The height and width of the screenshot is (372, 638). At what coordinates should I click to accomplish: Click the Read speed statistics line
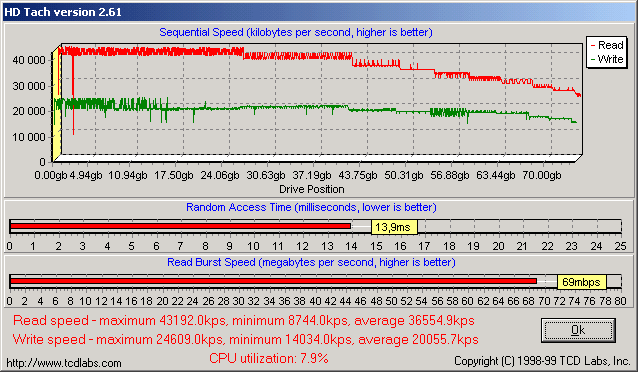point(244,321)
